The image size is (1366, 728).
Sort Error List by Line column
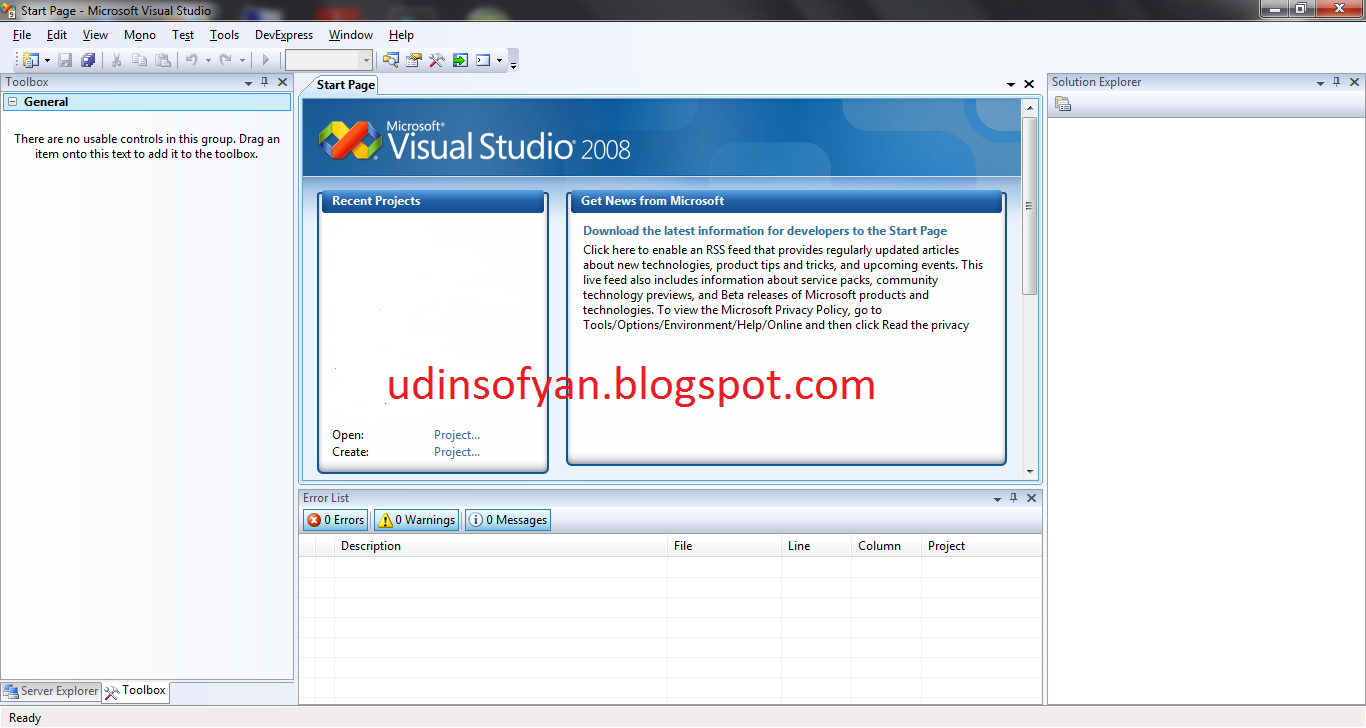(x=817, y=546)
